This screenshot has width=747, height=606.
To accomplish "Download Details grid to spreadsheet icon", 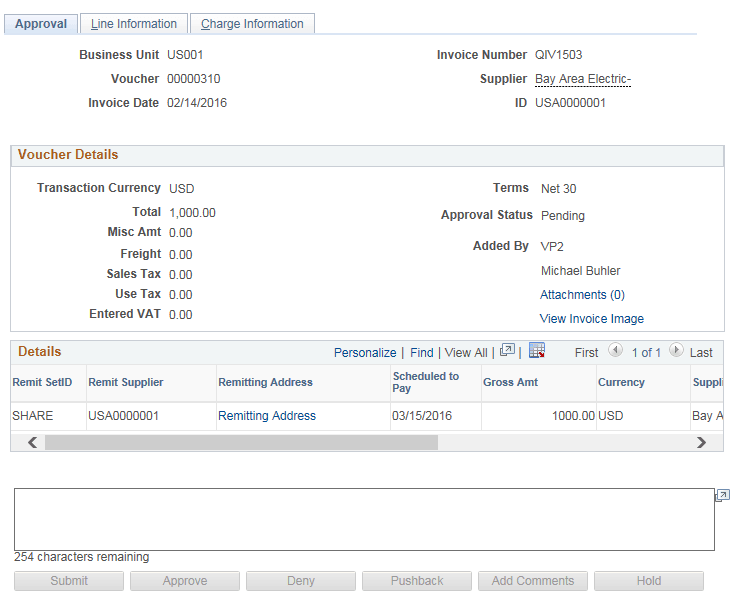I will [537, 350].
